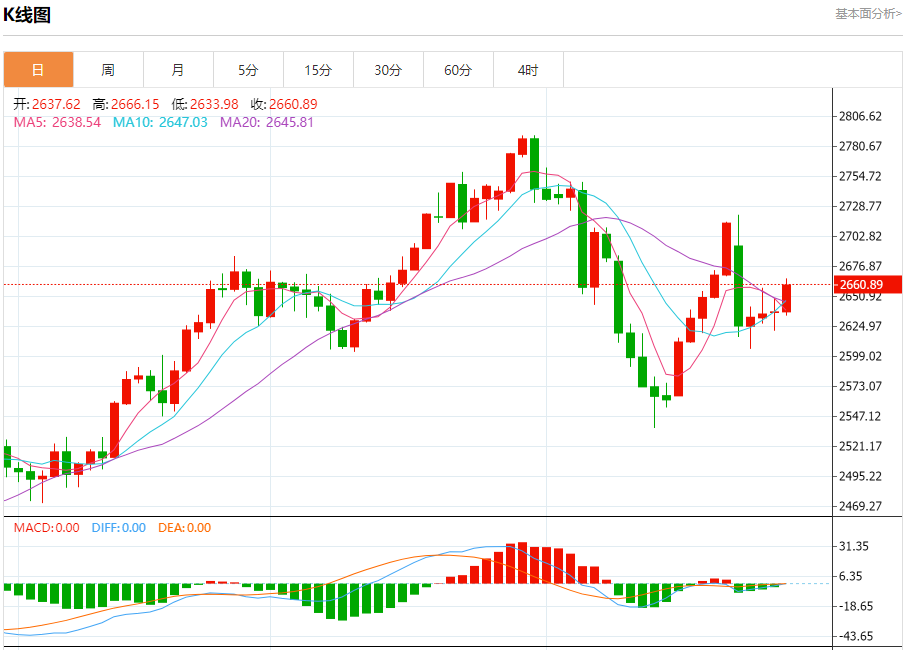Click the 2702.82 price axis label
906x650 pixels.
coord(860,236)
